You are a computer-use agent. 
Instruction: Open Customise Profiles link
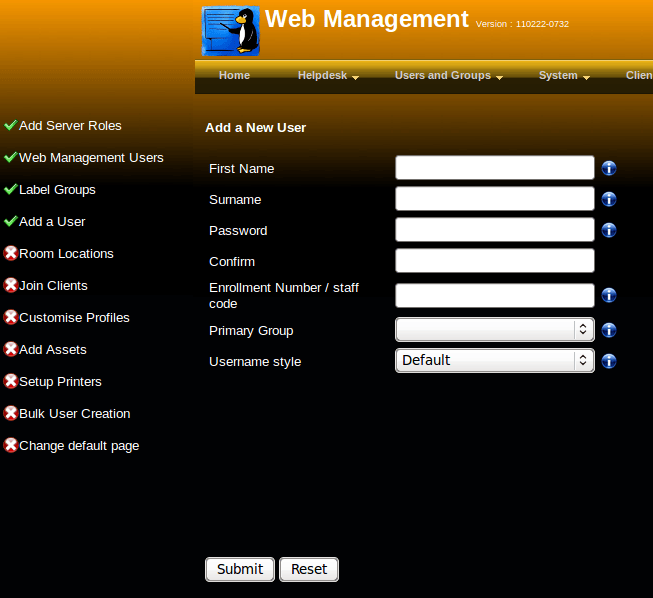click(75, 318)
